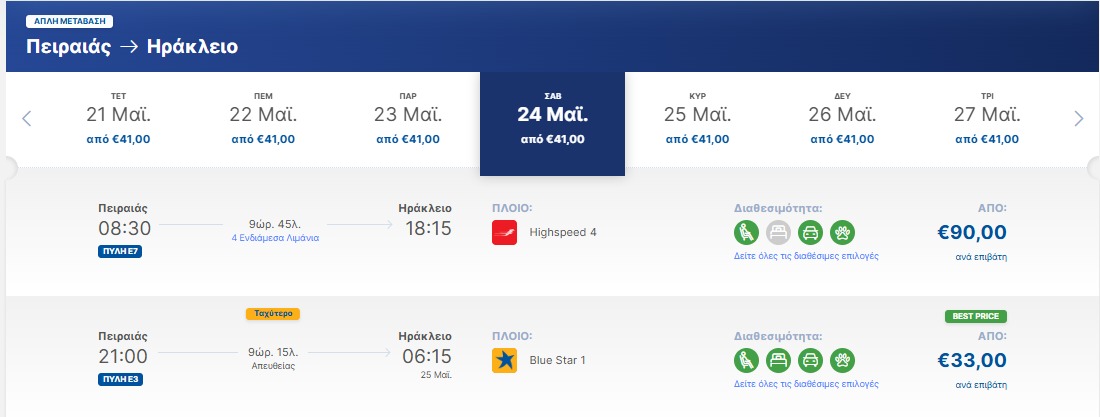Viewport: 1100px width, 417px height.
Task: Click the Blue Star 1 star logo
Action: (x=504, y=360)
